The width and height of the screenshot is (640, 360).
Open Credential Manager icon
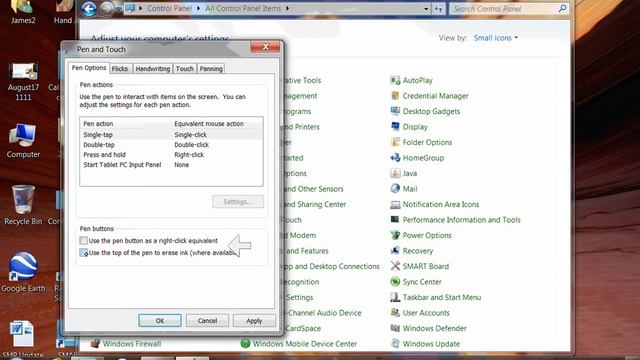395,96
